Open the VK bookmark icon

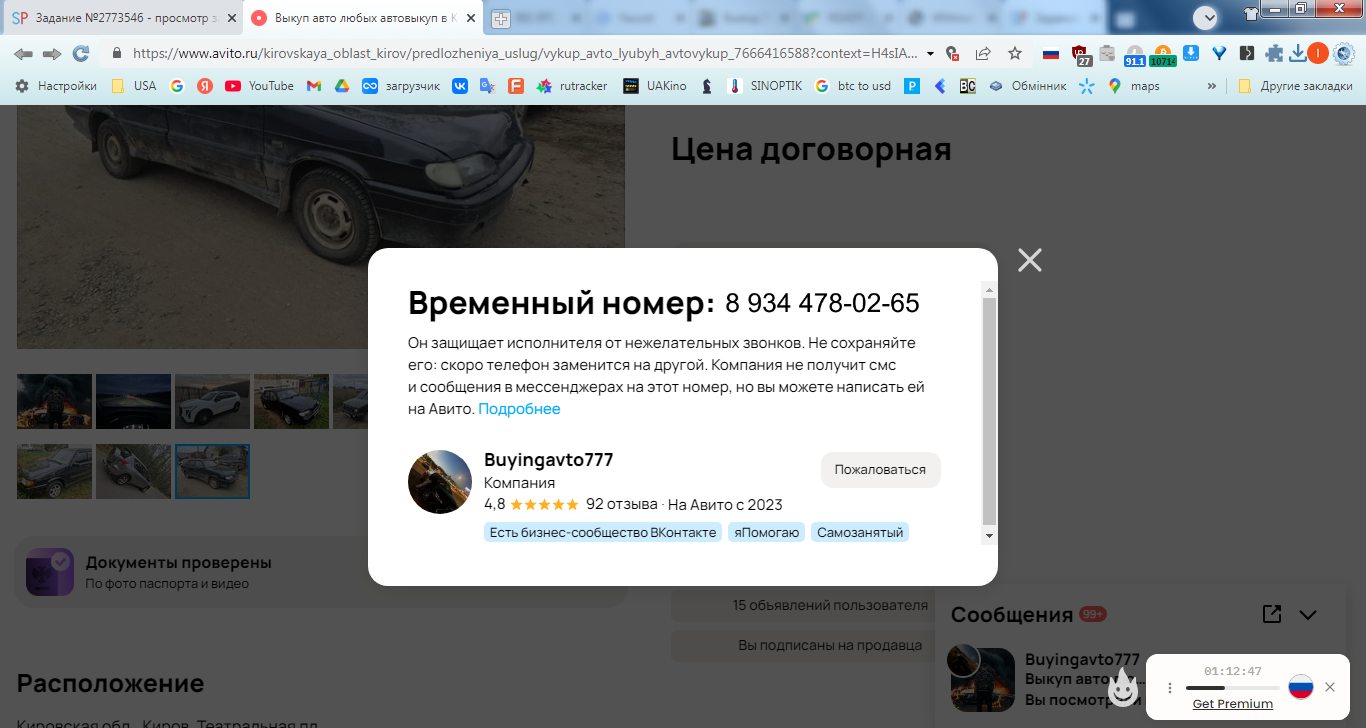pyautogui.click(x=460, y=86)
